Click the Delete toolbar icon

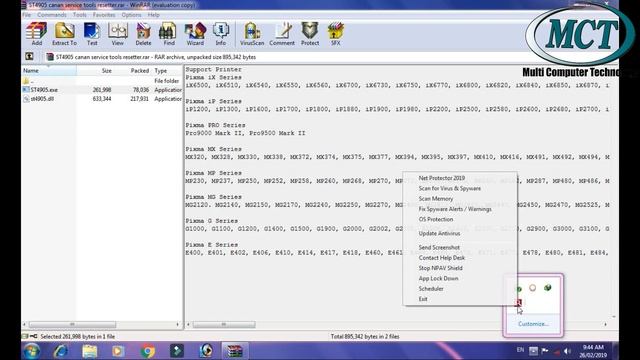pyautogui.click(x=143, y=34)
